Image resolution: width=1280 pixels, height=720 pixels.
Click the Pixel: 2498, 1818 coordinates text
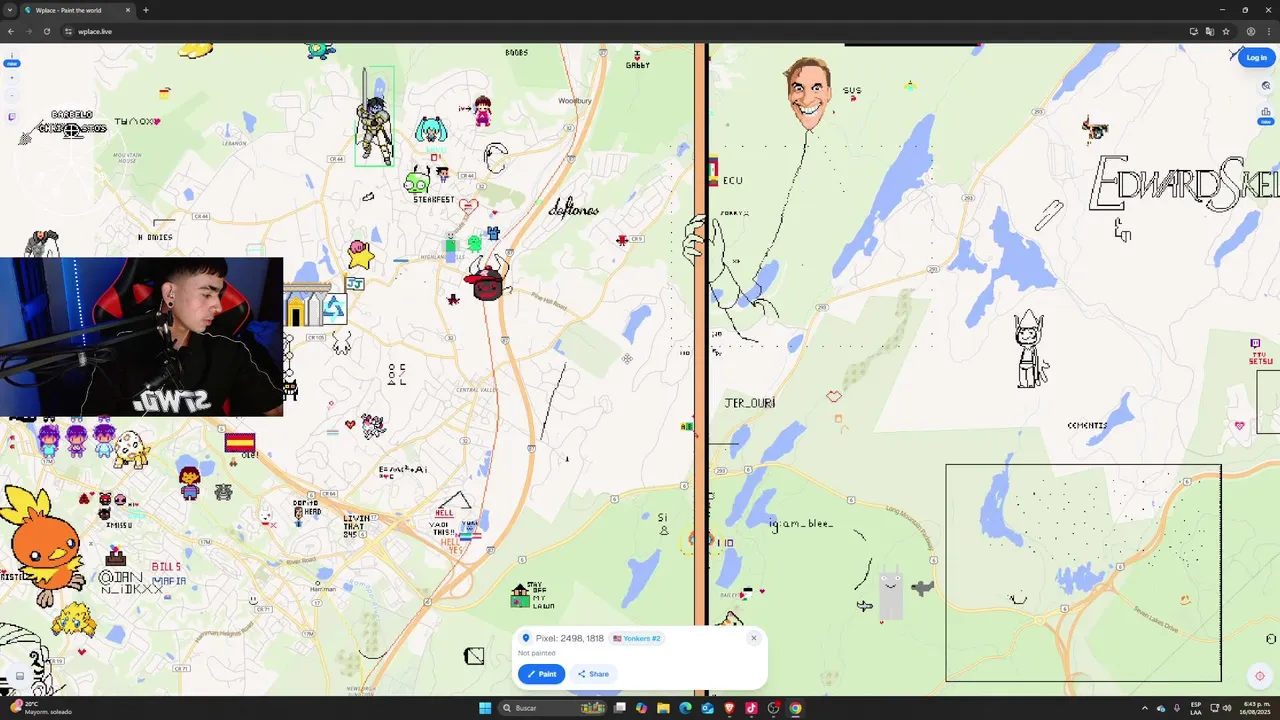569,638
